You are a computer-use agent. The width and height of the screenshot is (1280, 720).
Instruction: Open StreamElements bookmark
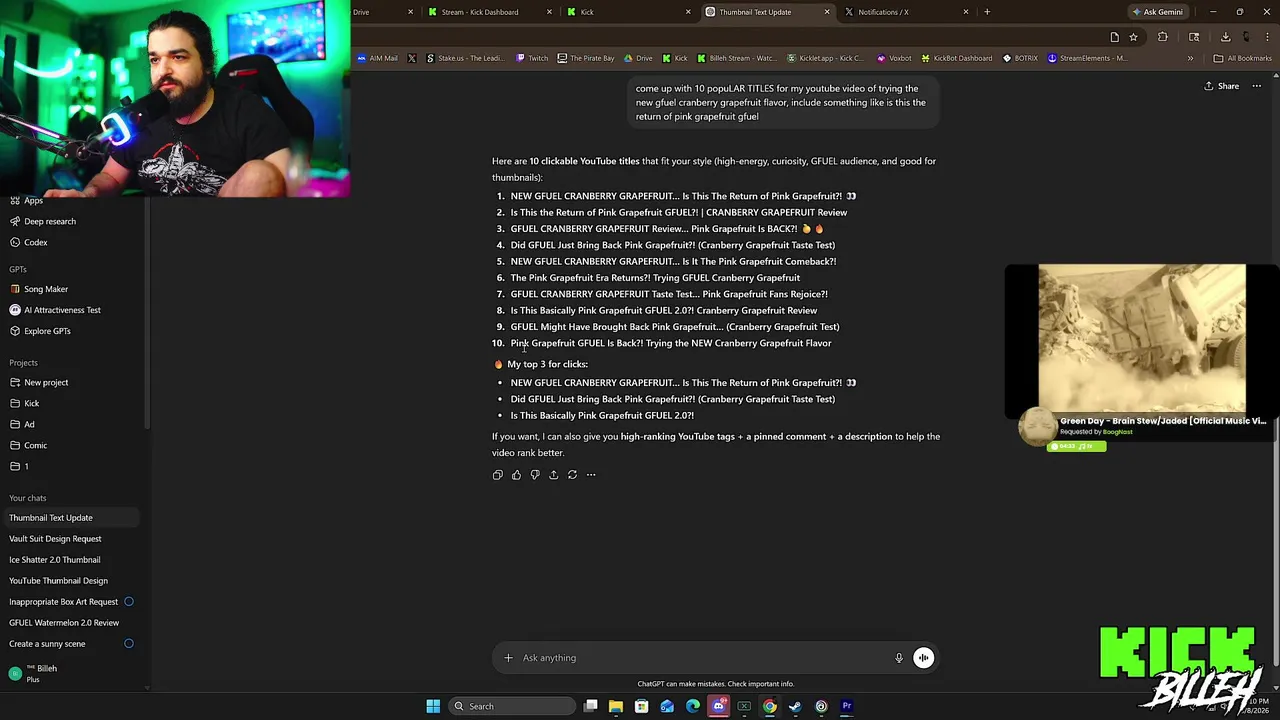pos(1087,58)
